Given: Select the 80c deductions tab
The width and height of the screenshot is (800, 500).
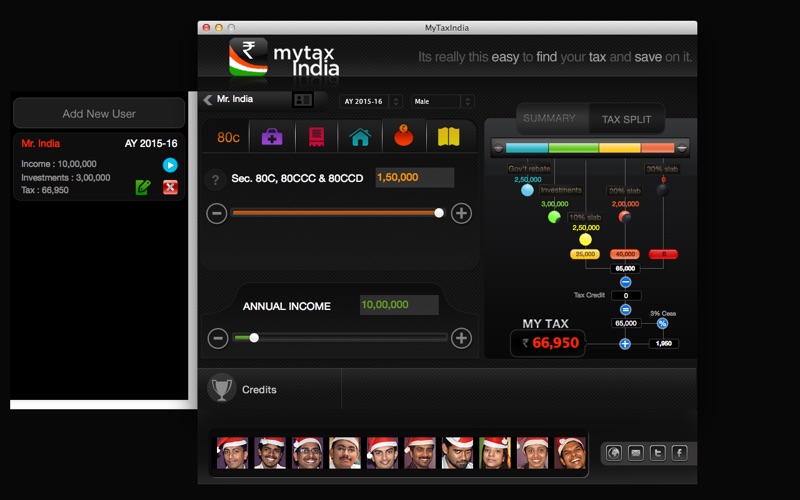Looking at the screenshot, I should click(x=228, y=137).
